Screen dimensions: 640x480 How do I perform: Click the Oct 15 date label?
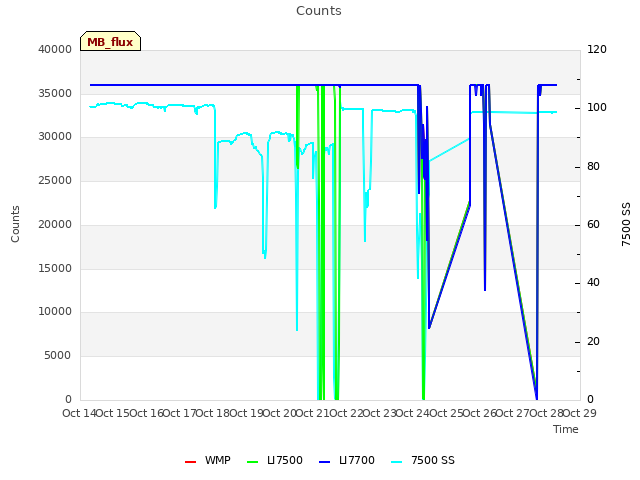pyautogui.click(x=113, y=413)
